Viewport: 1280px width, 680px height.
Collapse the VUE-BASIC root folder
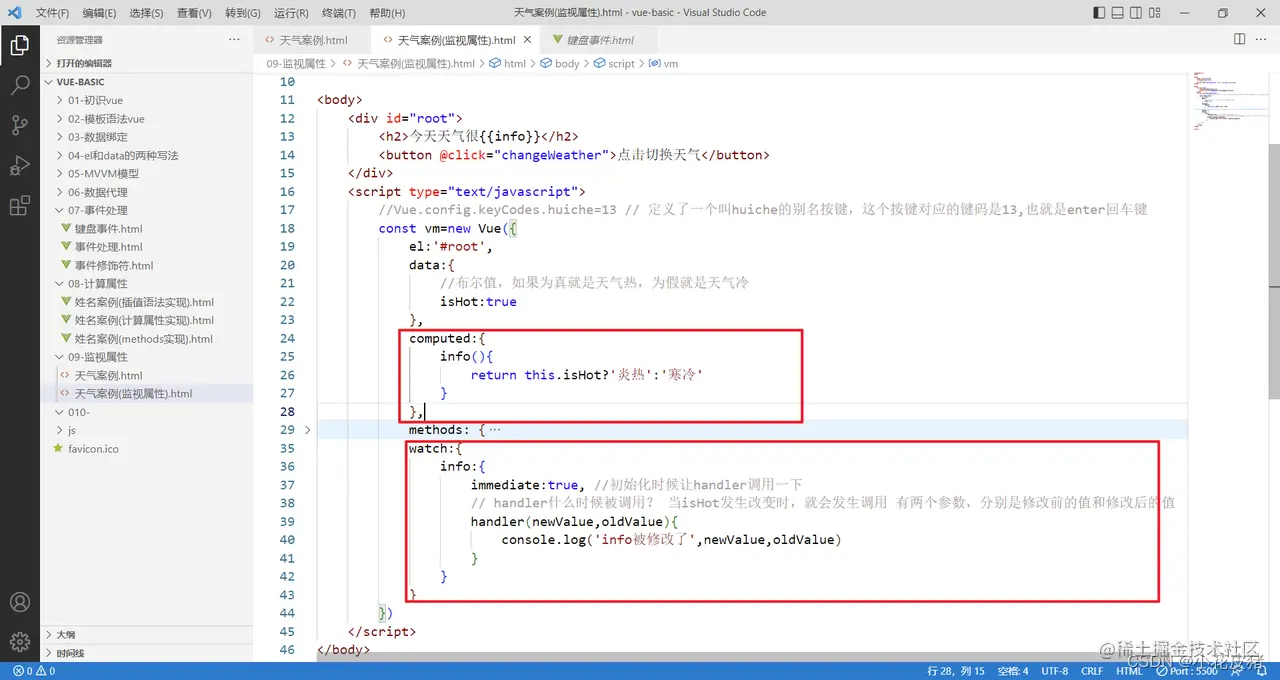pos(147,82)
